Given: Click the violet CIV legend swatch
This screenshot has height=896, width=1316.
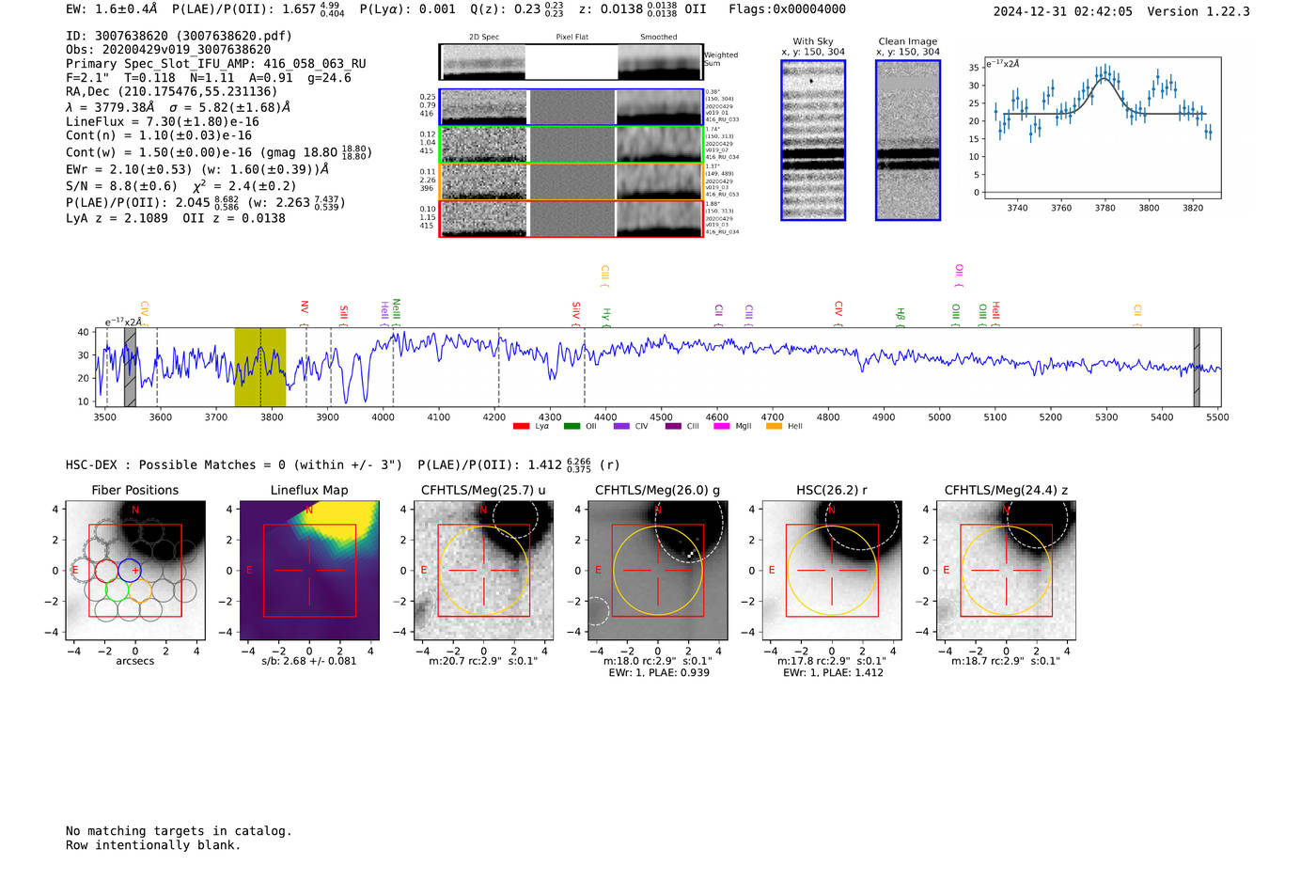Looking at the screenshot, I should point(621,426).
